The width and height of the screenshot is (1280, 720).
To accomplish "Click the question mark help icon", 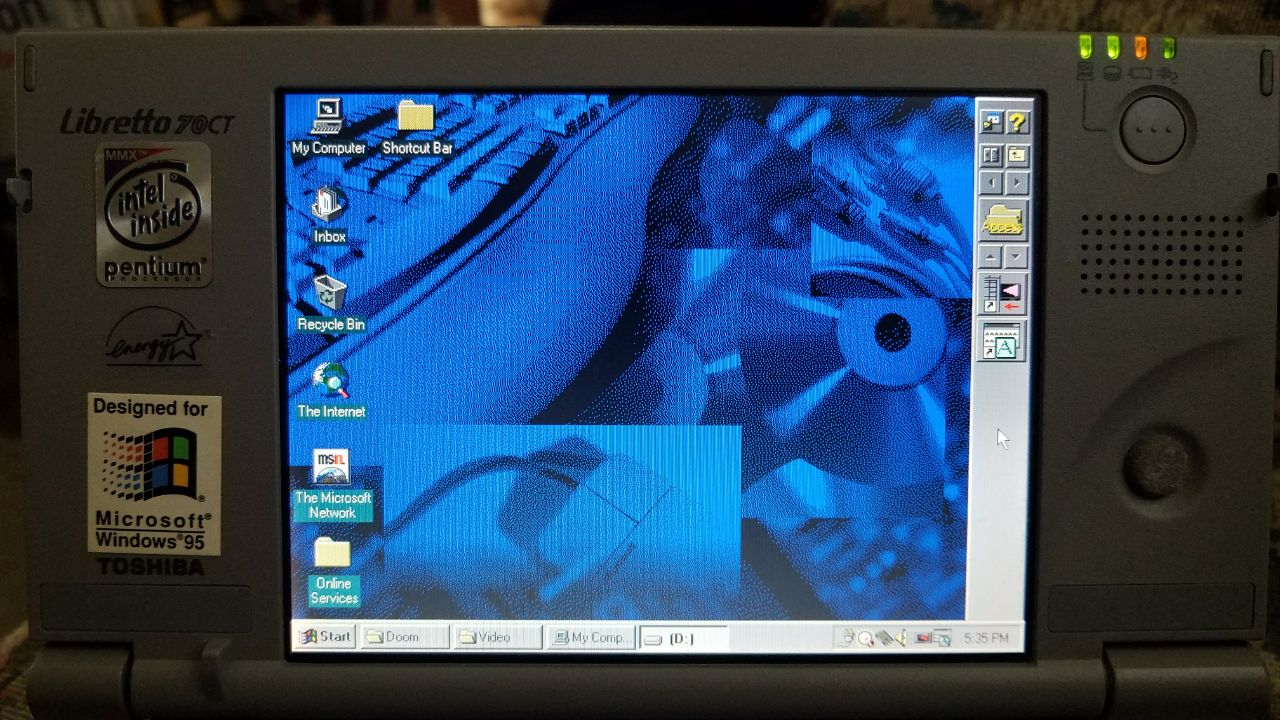I will coord(1017,122).
